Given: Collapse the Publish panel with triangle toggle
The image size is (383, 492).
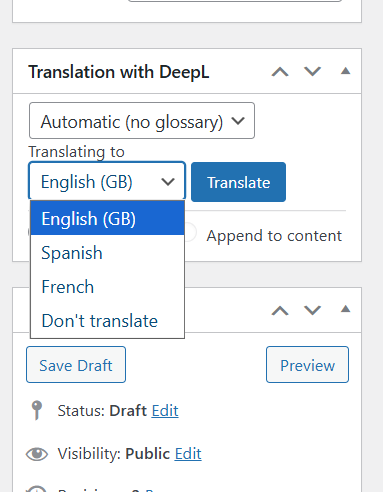Looking at the screenshot, I should [345, 309].
